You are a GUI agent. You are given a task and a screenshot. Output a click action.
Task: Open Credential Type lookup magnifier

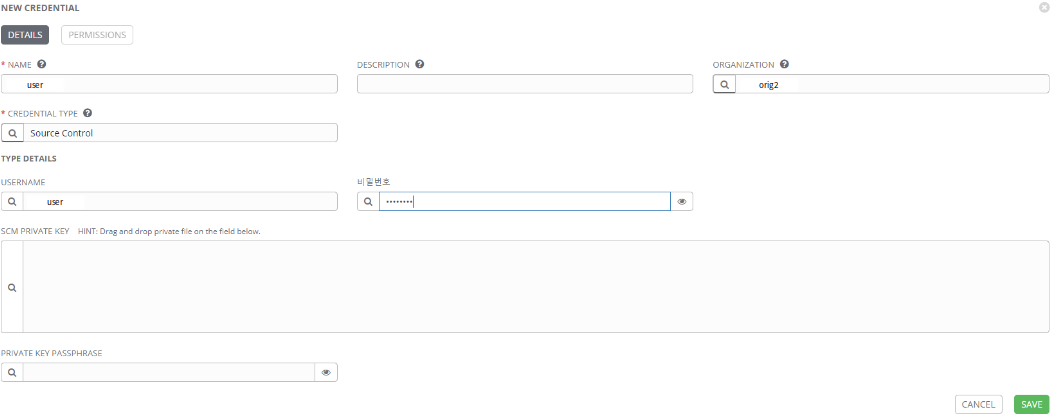pos(12,133)
